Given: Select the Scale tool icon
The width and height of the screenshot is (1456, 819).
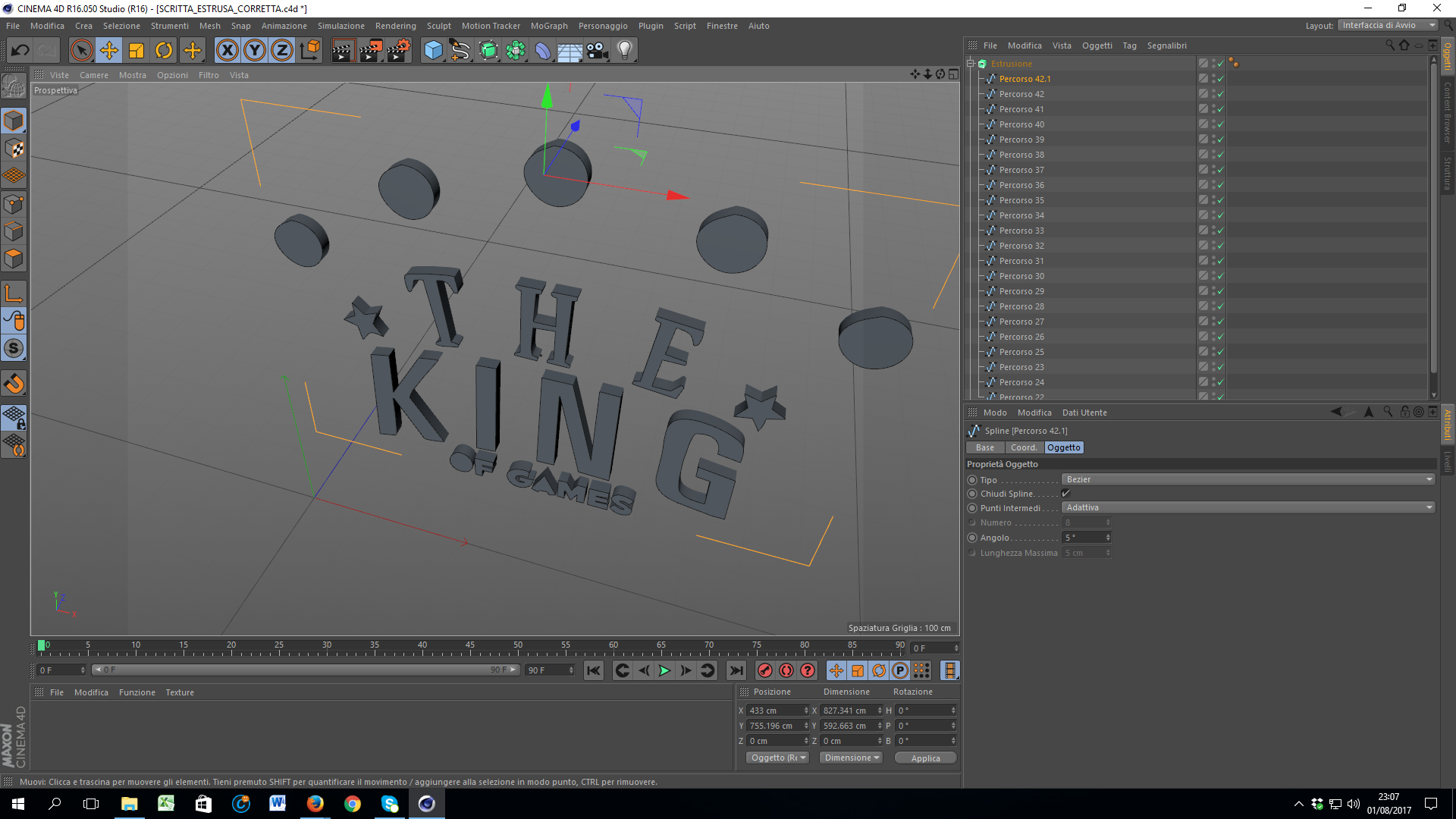Looking at the screenshot, I should coord(136,51).
